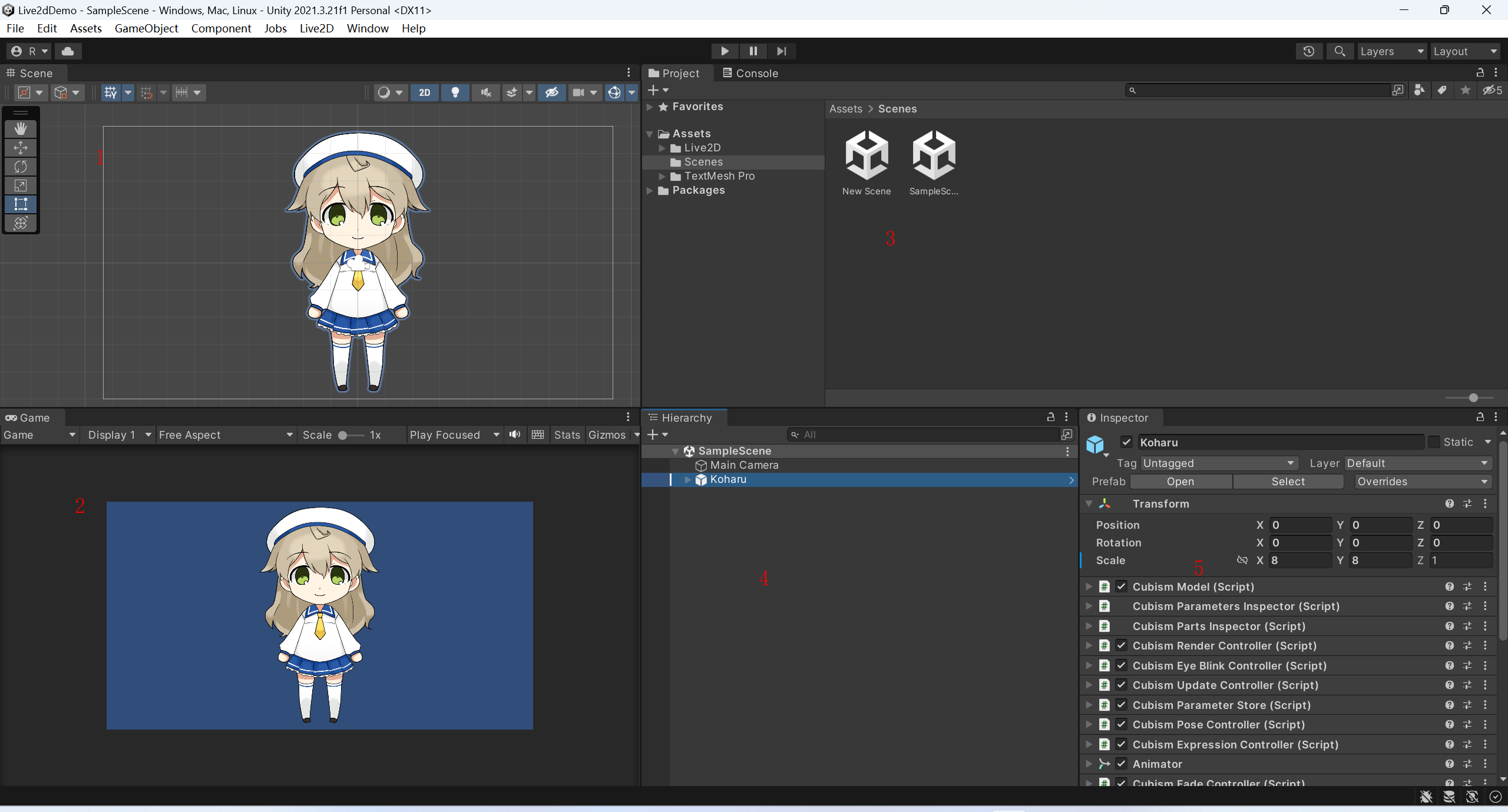Open Display 1 dropdown
1508x812 pixels.
tap(120, 435)
